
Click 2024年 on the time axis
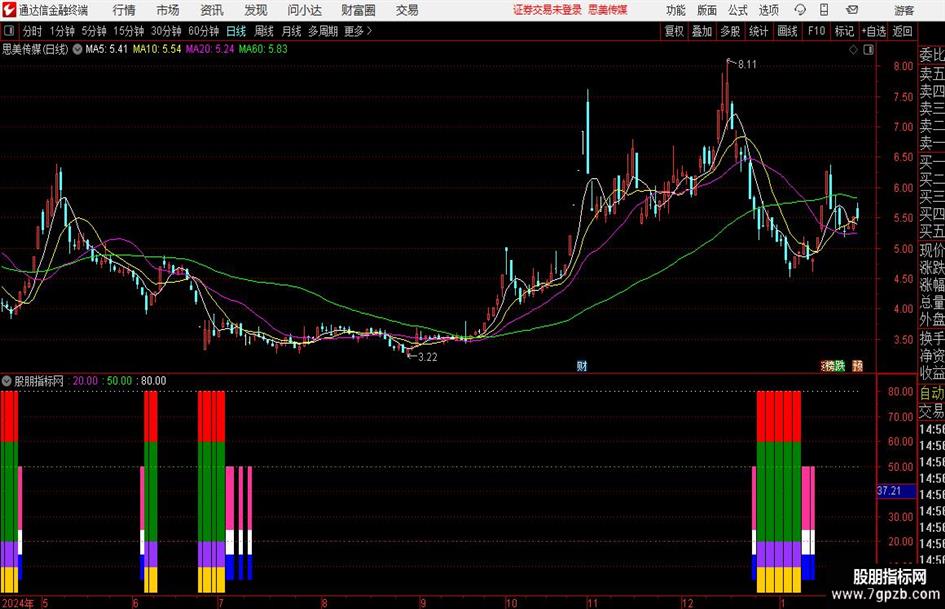[18, 602]
